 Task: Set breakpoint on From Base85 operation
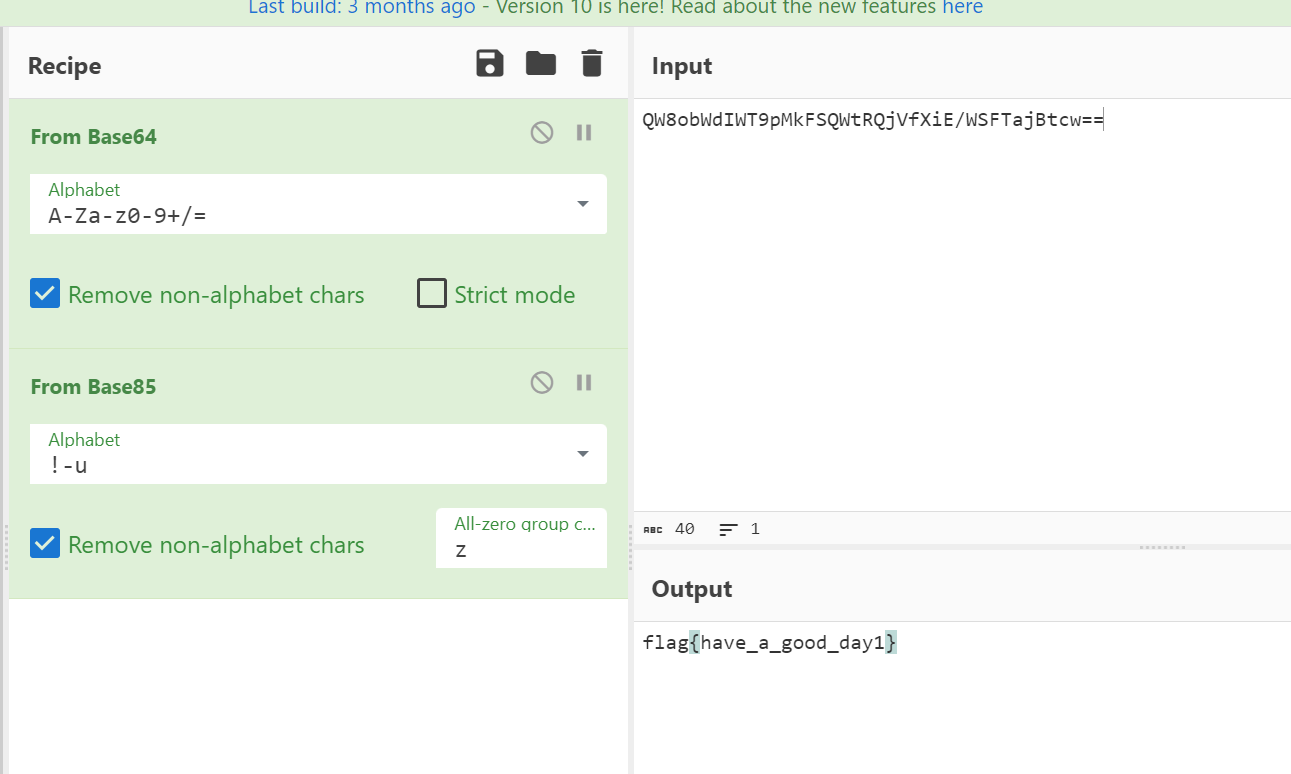tap(585, 382)
